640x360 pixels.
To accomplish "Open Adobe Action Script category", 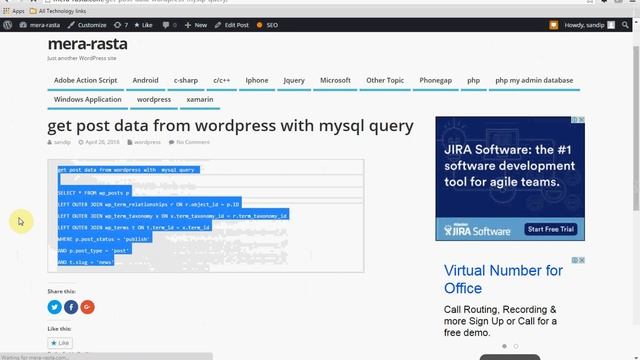I will (85, 80).
